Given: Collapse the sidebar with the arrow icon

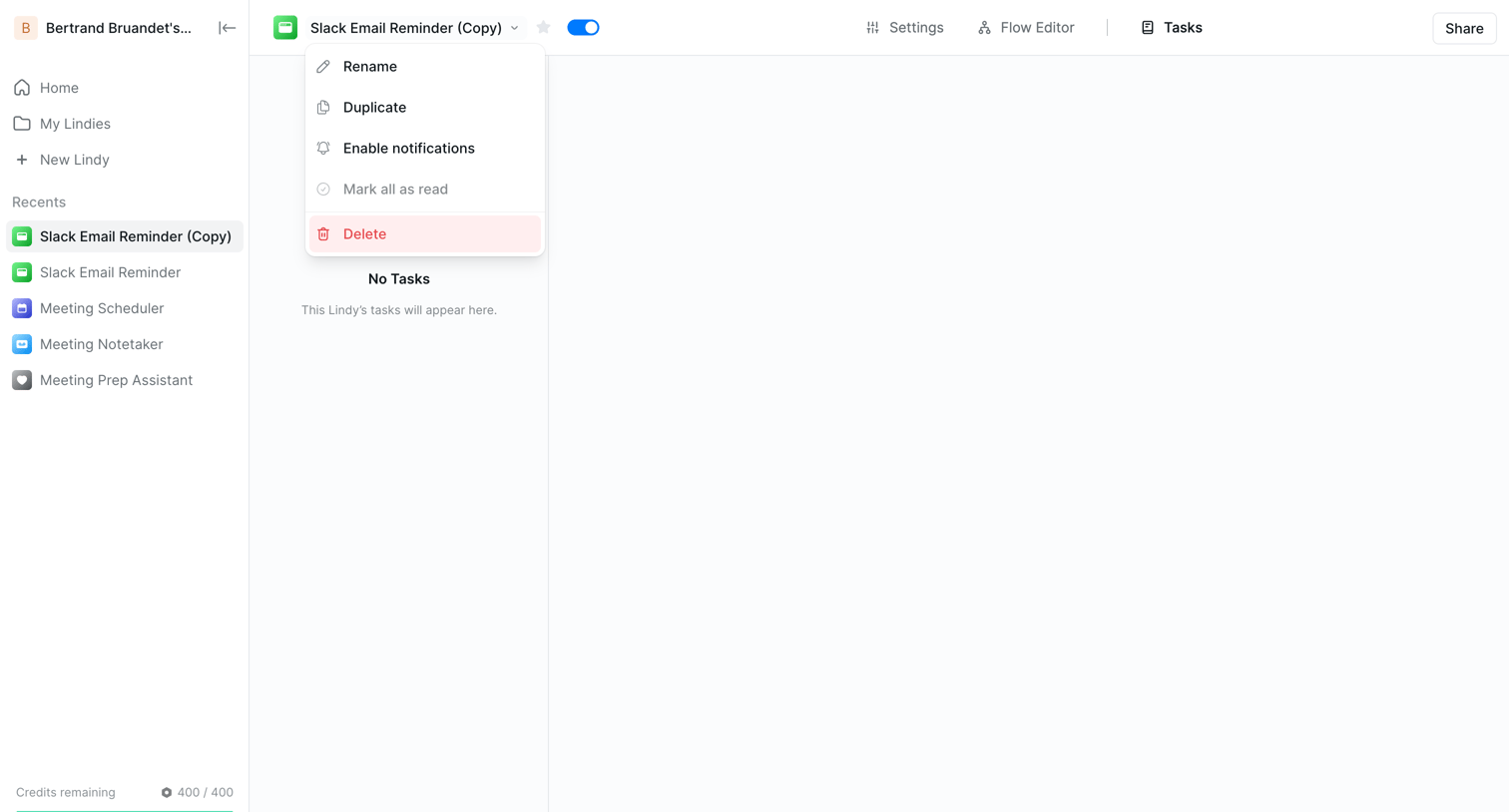Looking at the screenshot, I should coord(227,28).
